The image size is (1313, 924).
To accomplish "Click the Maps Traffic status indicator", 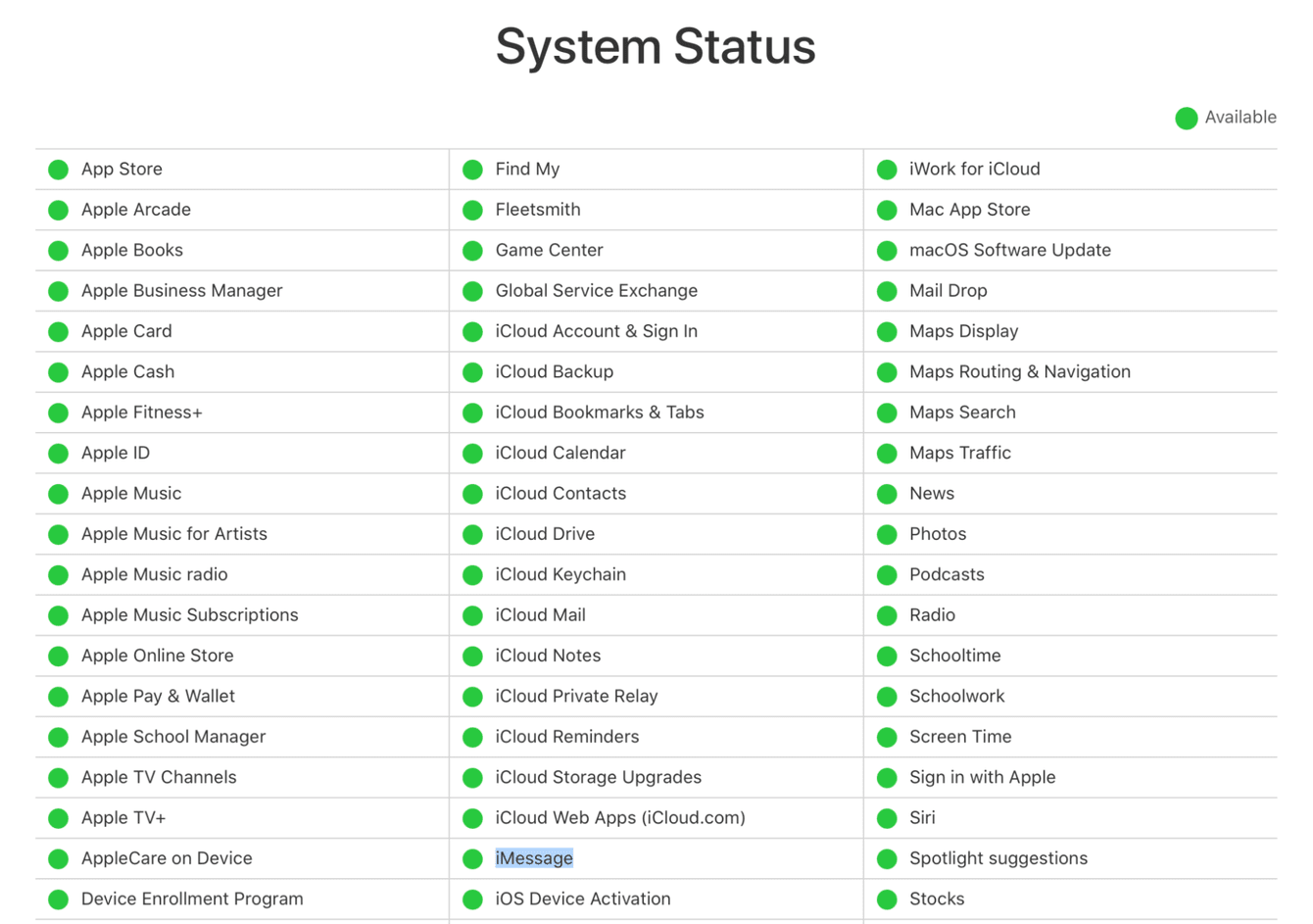I will (887, 453).
